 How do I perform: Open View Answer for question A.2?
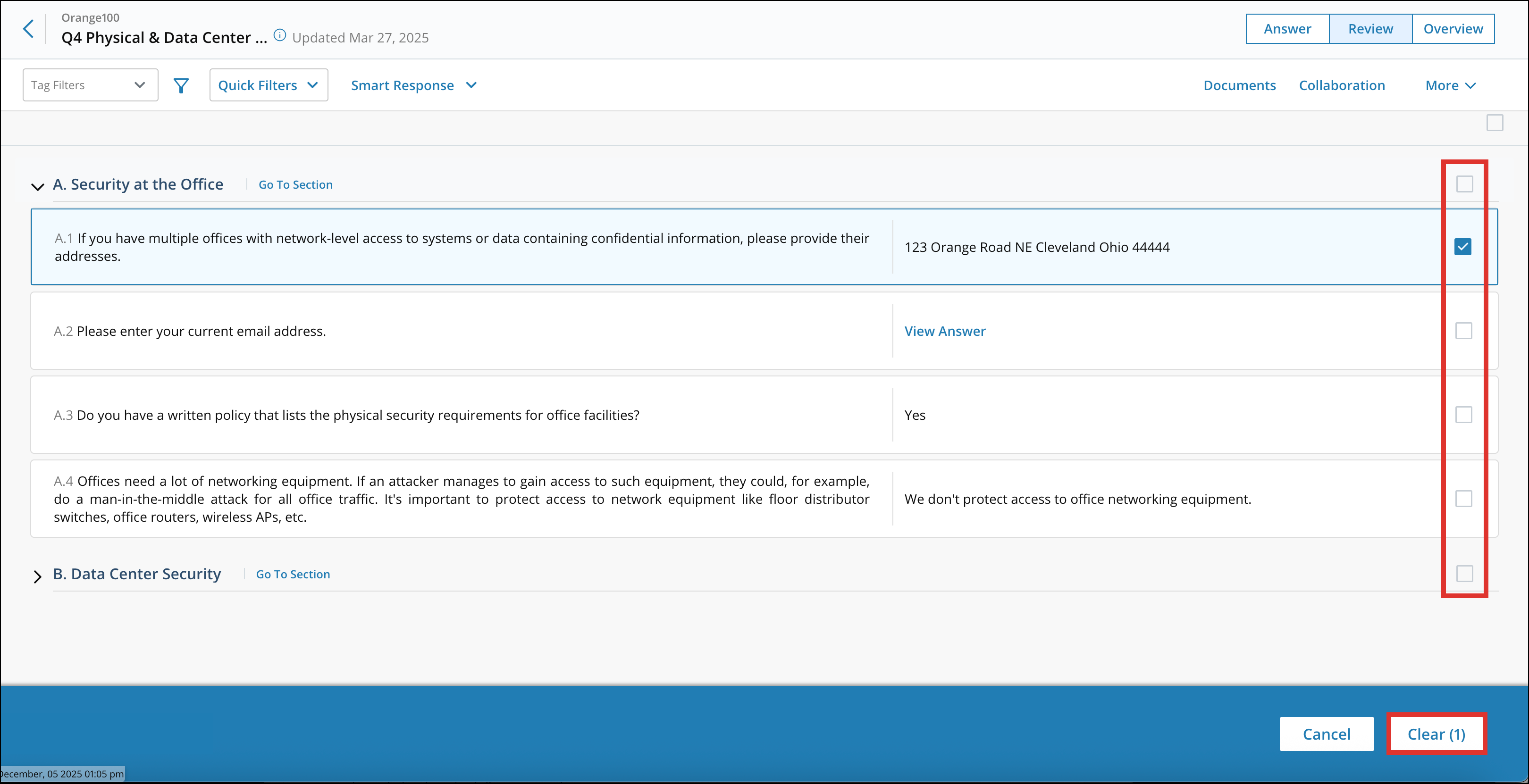click(944, 331)
